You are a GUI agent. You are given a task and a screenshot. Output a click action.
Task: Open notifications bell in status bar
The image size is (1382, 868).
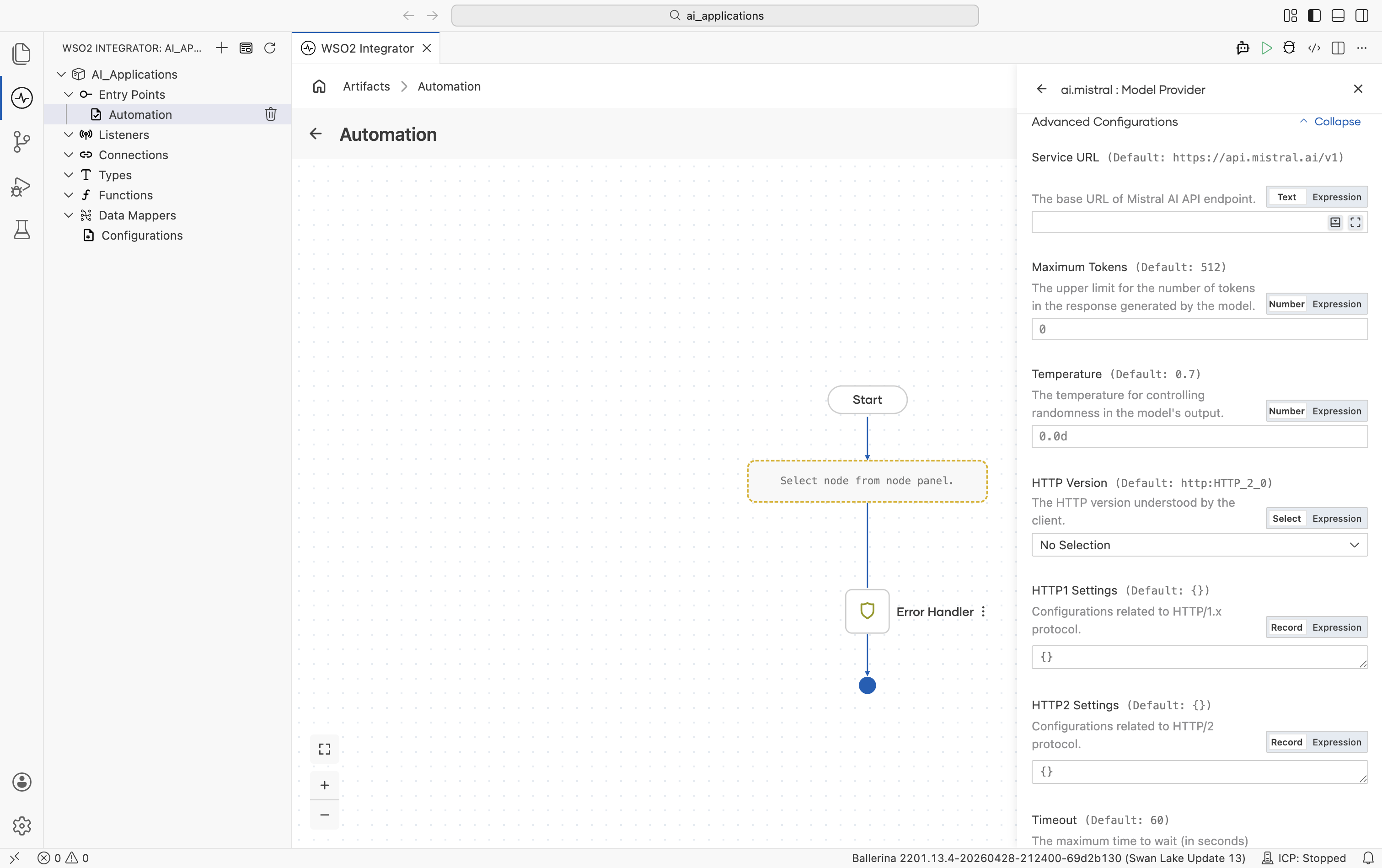1368,857
